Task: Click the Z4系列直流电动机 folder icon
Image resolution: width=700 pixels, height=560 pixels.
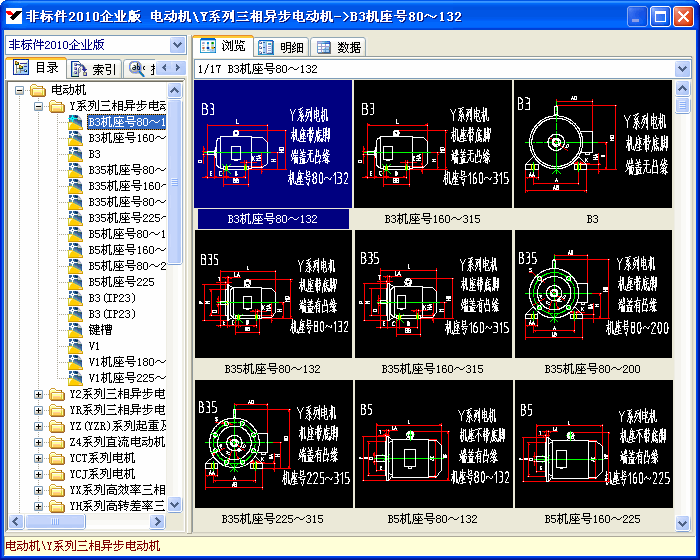Action: pyautogui.click(x=56, y=441)
